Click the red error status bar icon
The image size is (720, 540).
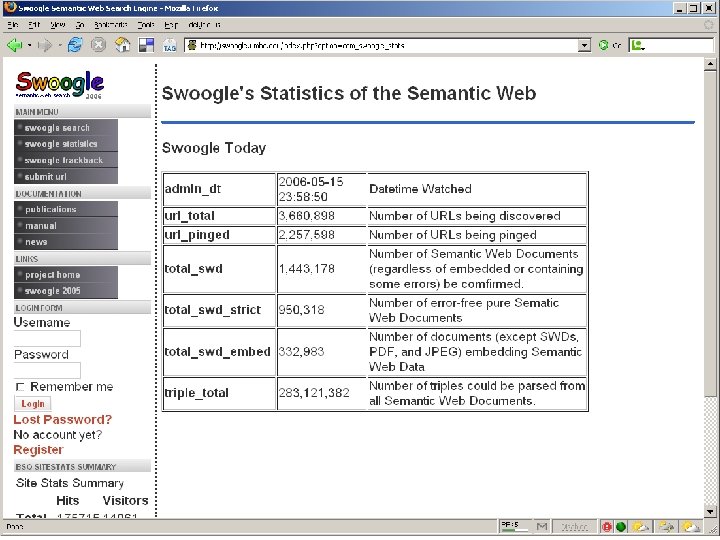coord(607,527)
